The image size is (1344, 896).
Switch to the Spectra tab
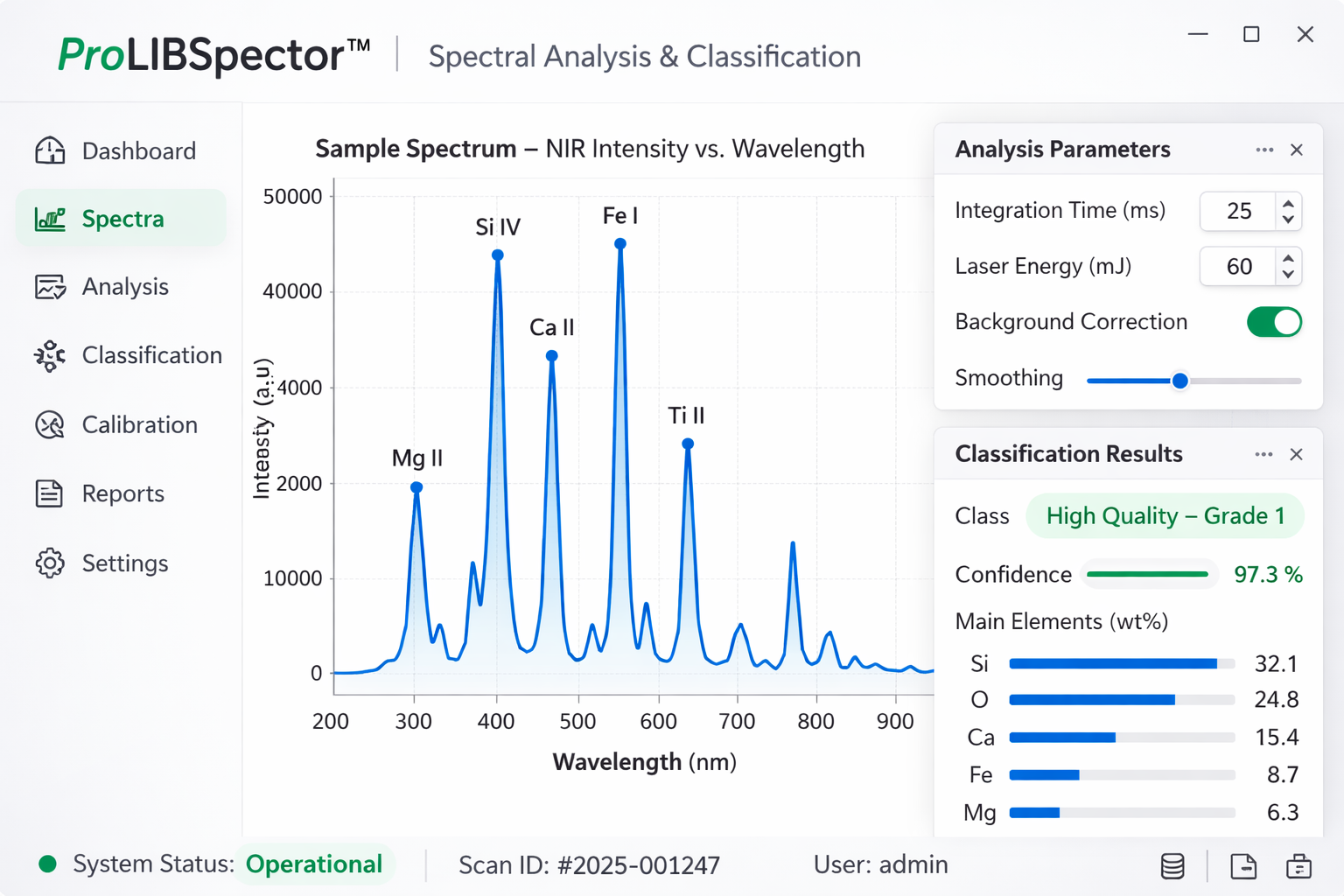(x=122, y=219)
